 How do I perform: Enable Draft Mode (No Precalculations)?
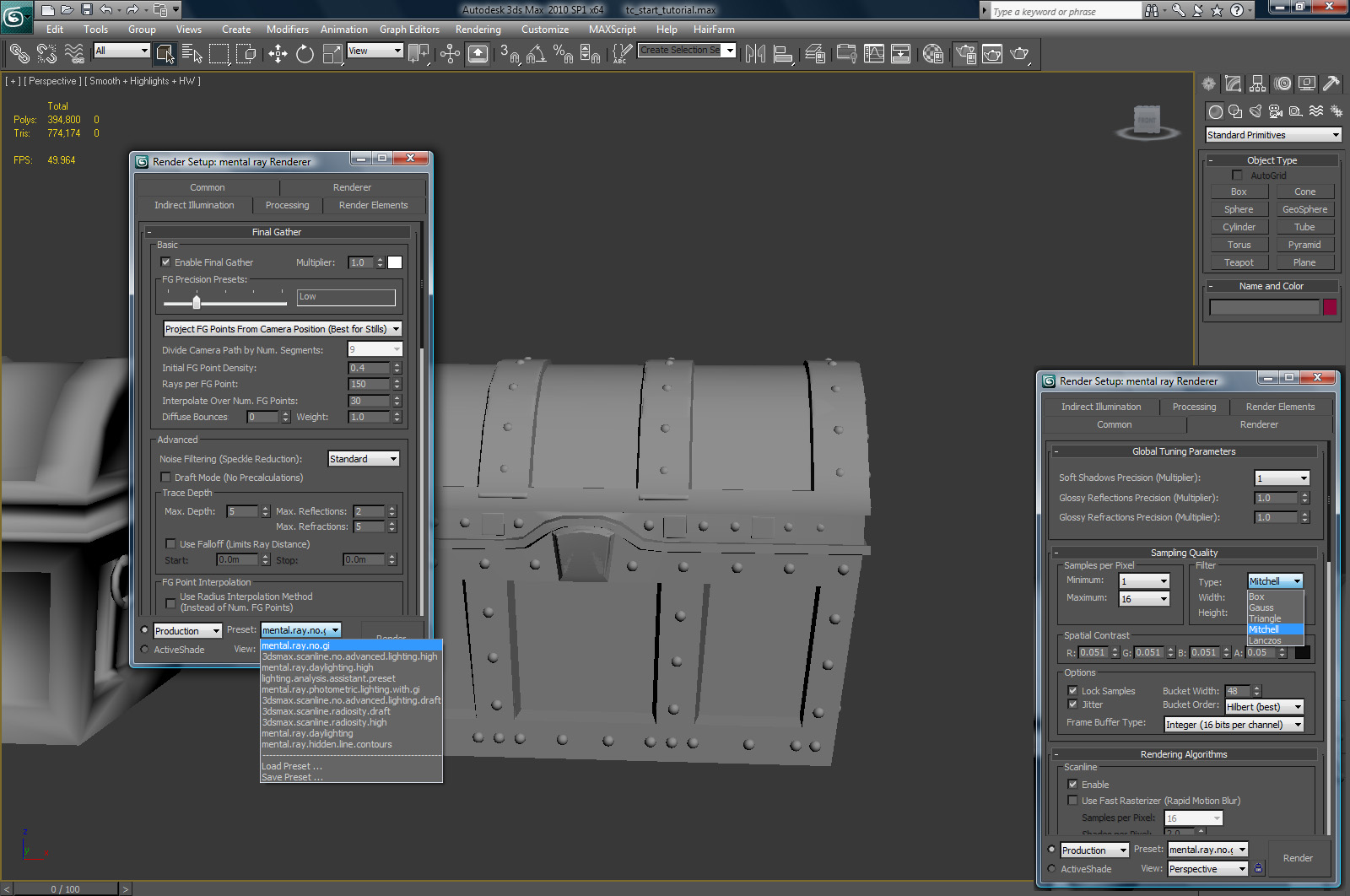pos(166,478)
